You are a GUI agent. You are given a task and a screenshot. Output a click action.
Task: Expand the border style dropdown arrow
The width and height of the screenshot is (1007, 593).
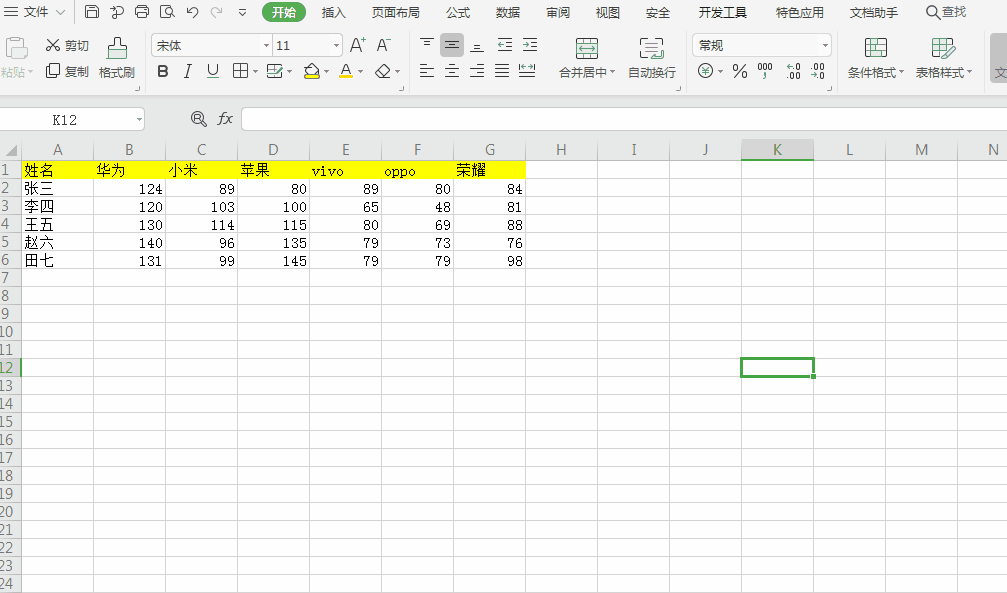pyautogui.click(x=255, y=71)
